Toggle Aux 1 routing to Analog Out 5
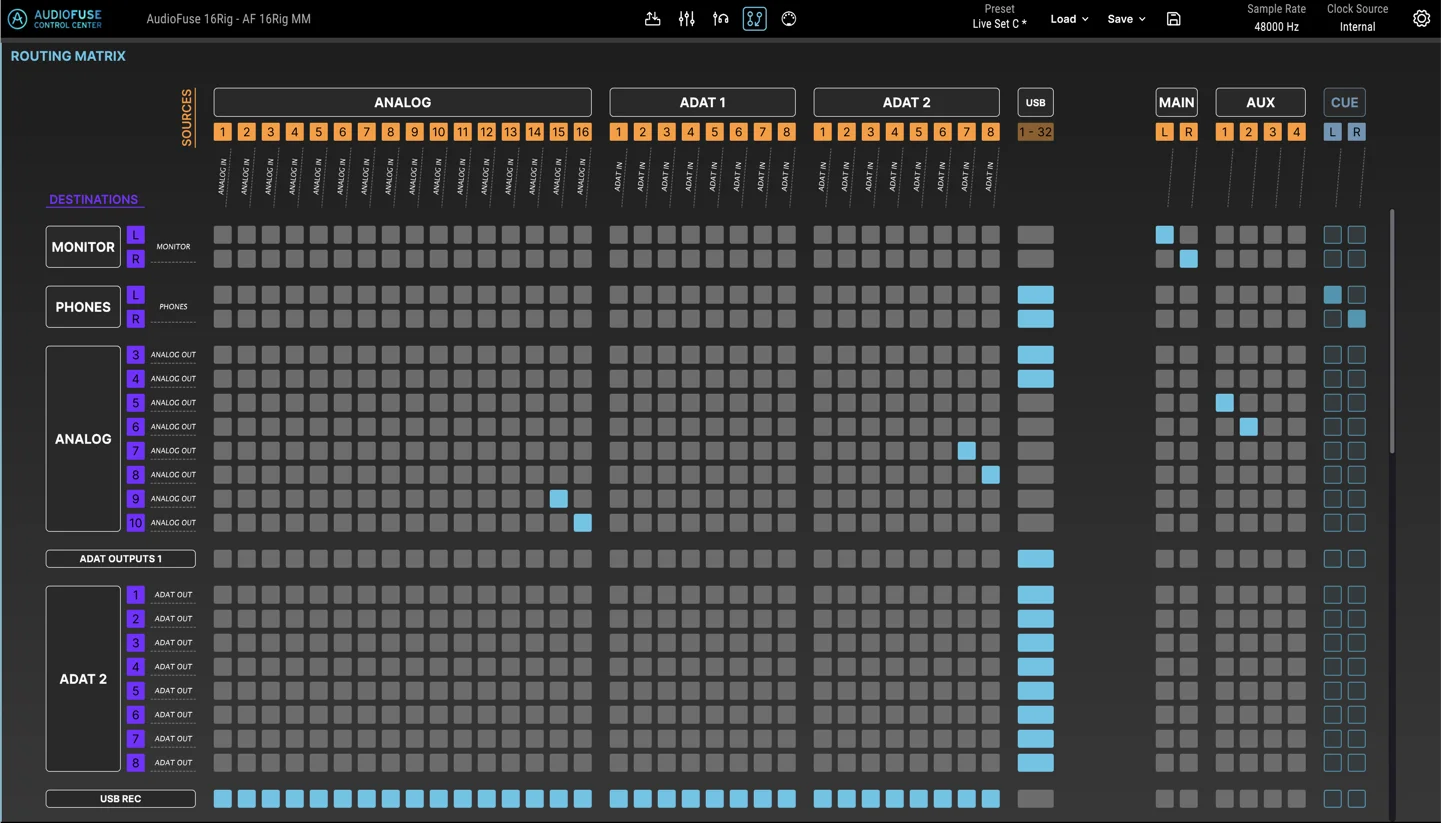Image resolution: width=1441 pixels, height=823 pixels. (1224, 403)
